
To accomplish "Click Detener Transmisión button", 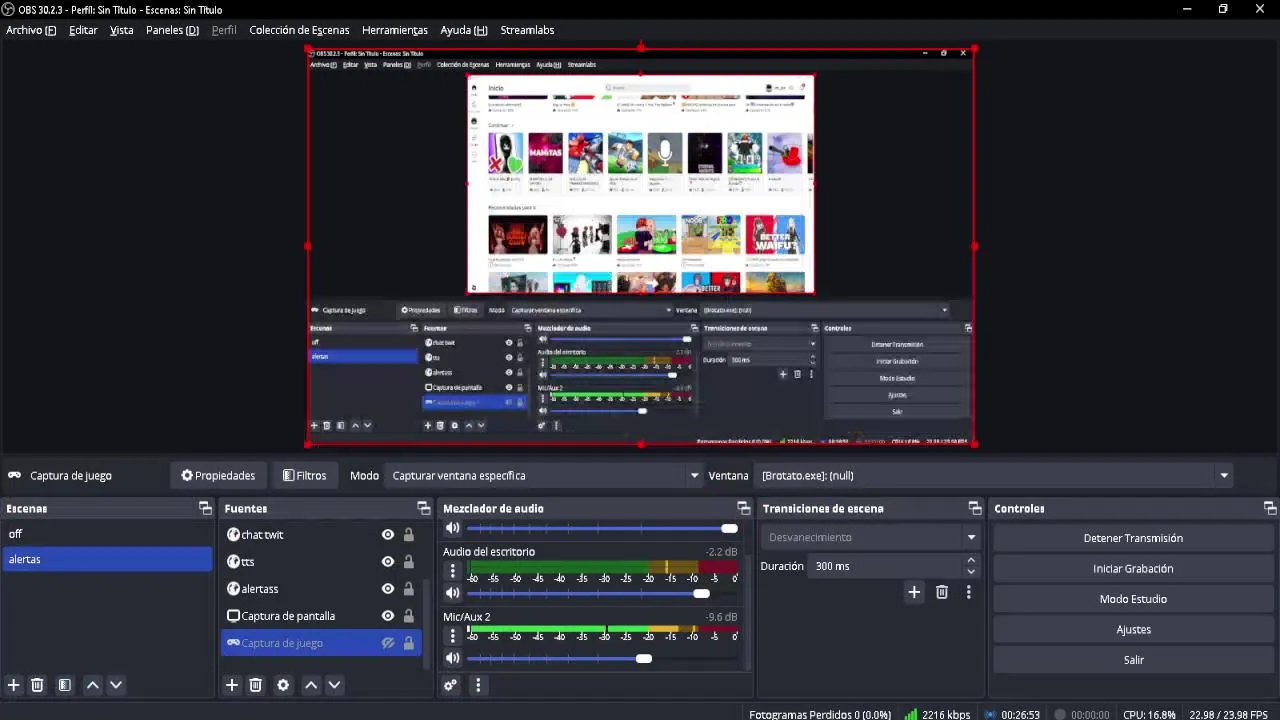I will coord(1133,538).
